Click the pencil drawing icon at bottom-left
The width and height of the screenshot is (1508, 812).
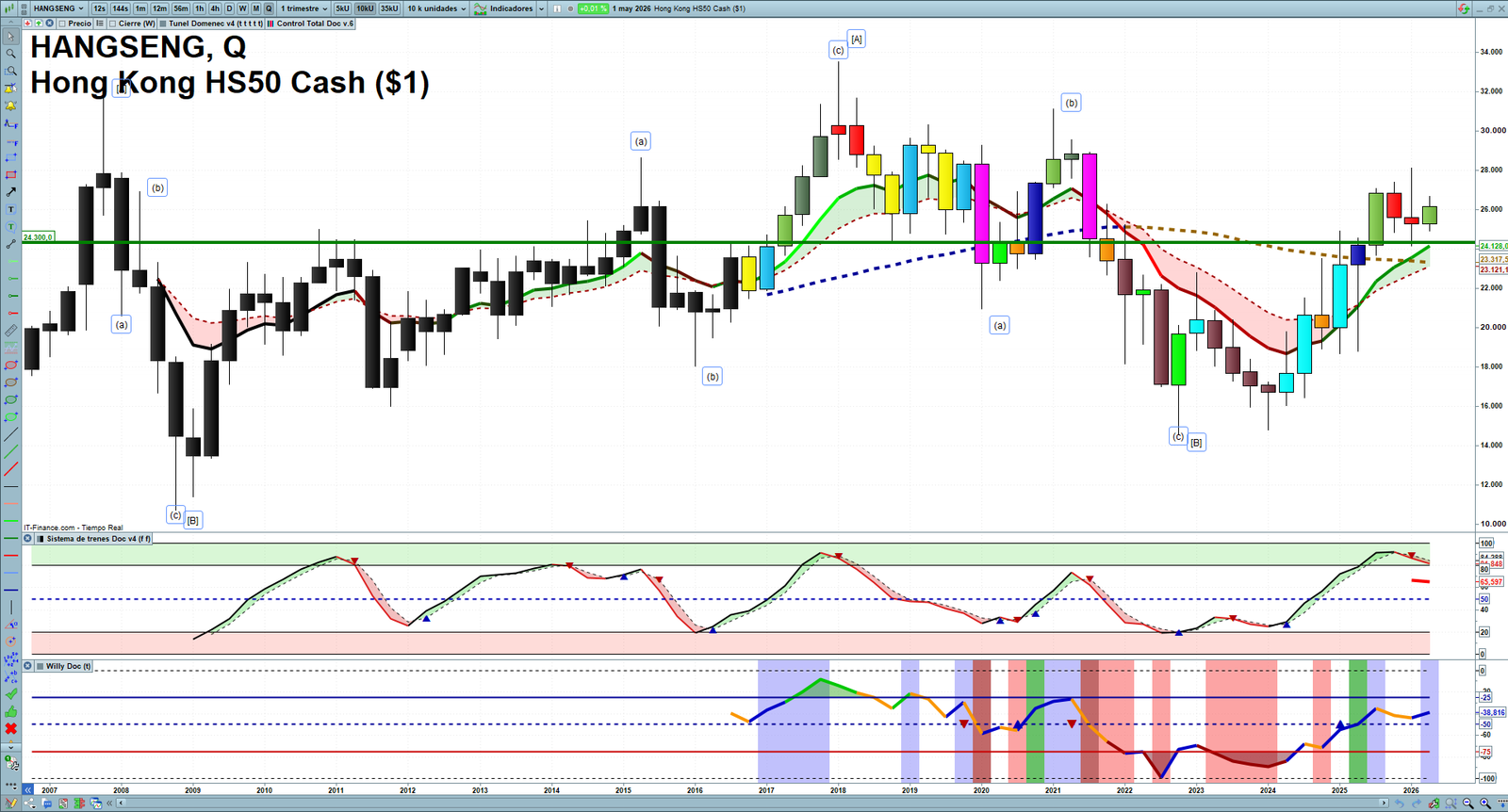click(11, 804)
